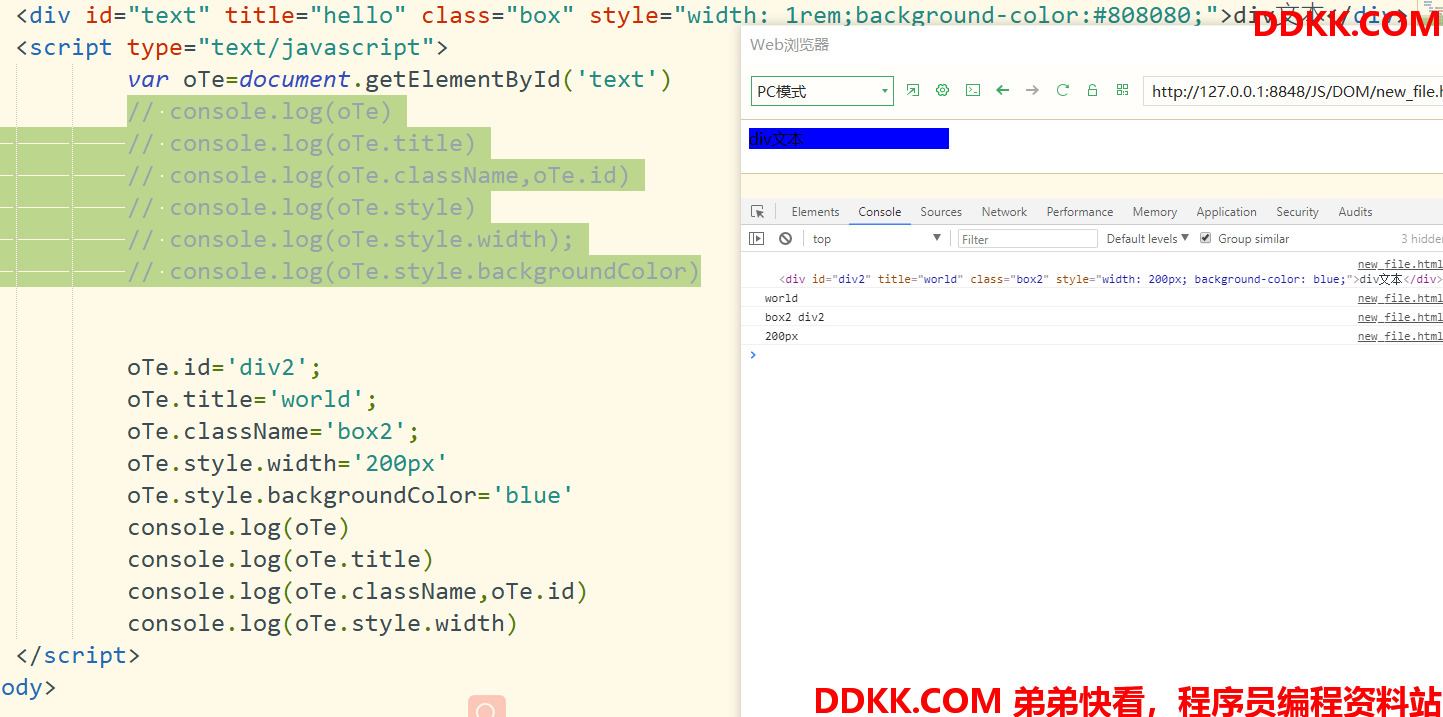The image size is (1443, 717).
Task: Switch to the Elements tab
Action: (x=815, y=212)
